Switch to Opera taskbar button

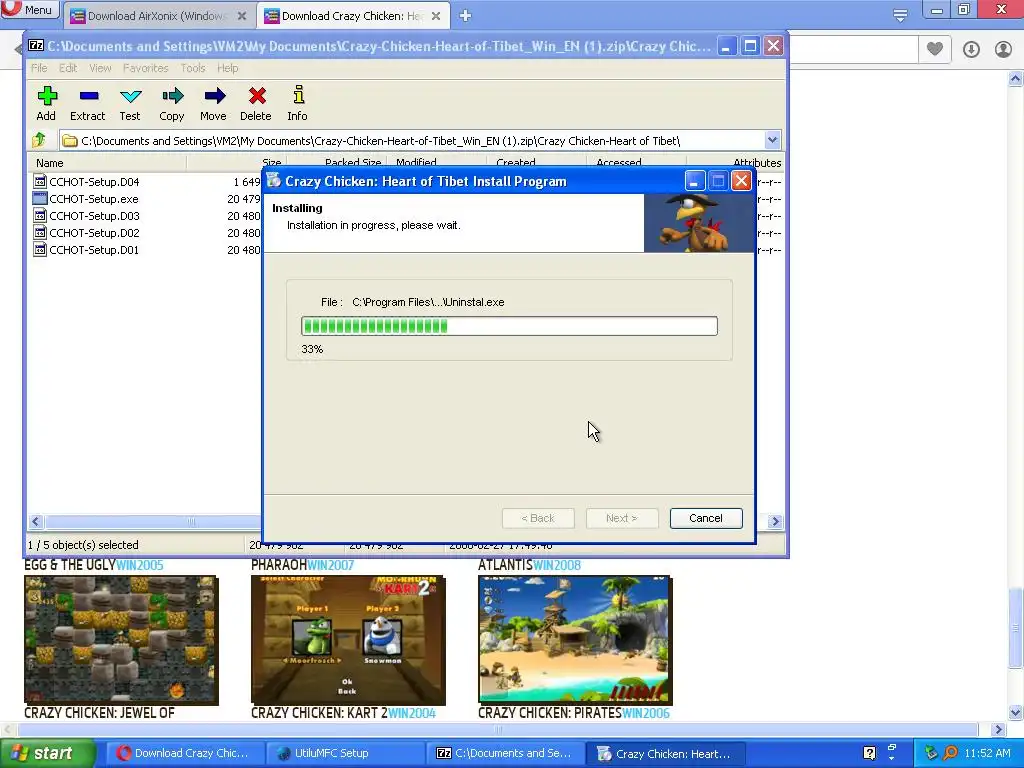click(x=184, y=753)
